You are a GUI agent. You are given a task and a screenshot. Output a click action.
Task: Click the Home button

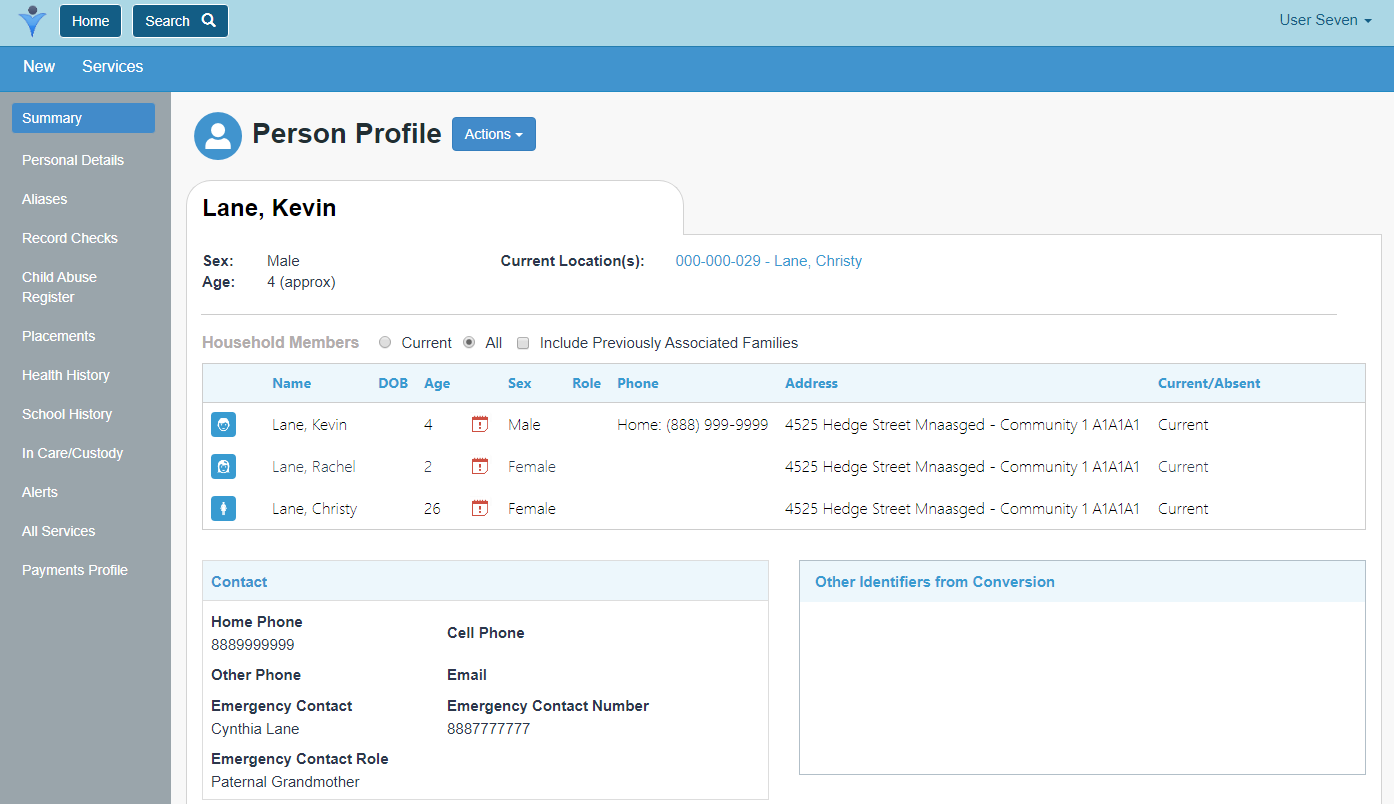tap(91, 21)
